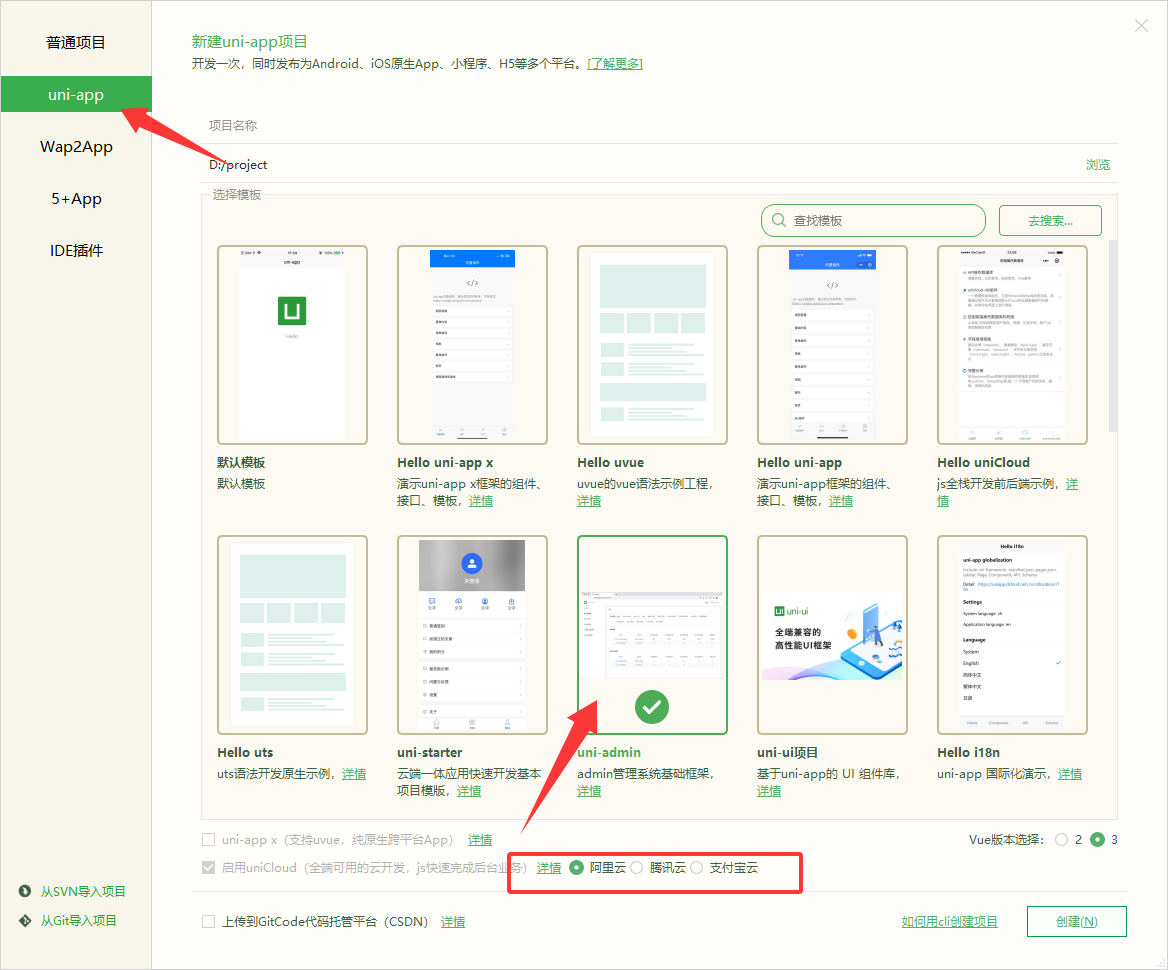Select the 默认模板 template thumbnail
This screenshot has width=1168, height=970.
pyautogui.click(x=292, y=345)
